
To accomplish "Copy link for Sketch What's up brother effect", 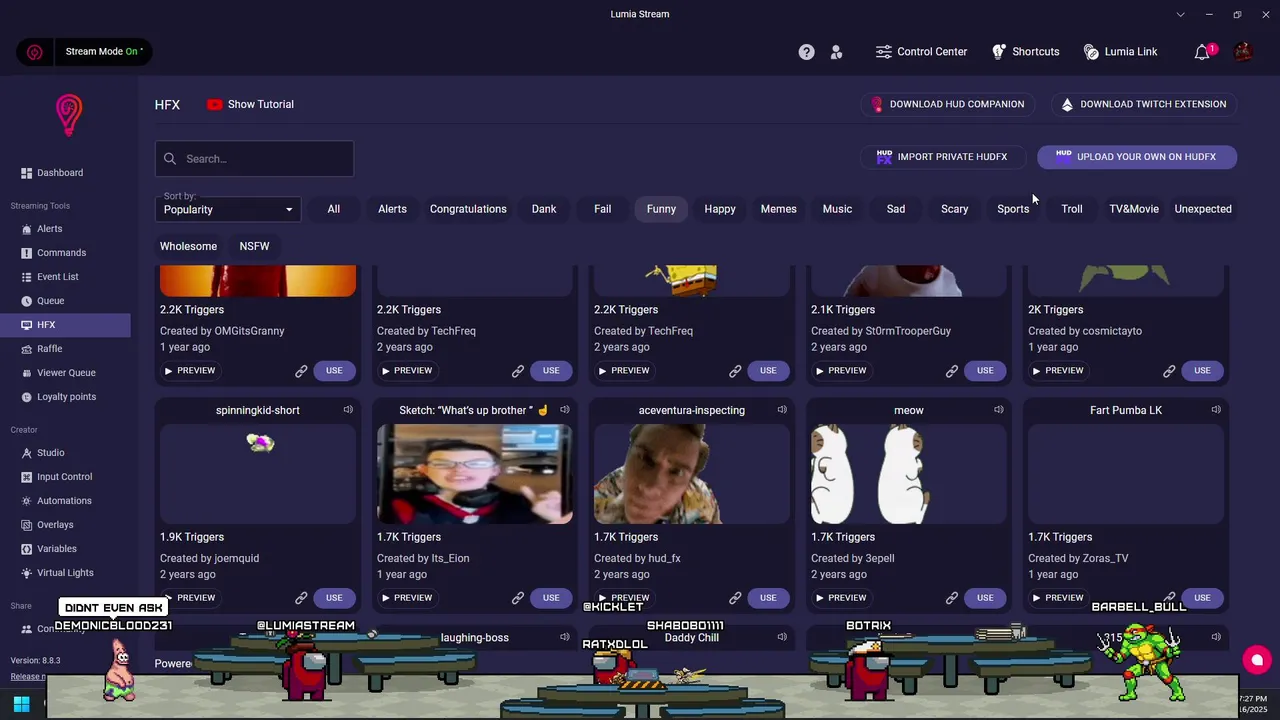I will (518, 598).
